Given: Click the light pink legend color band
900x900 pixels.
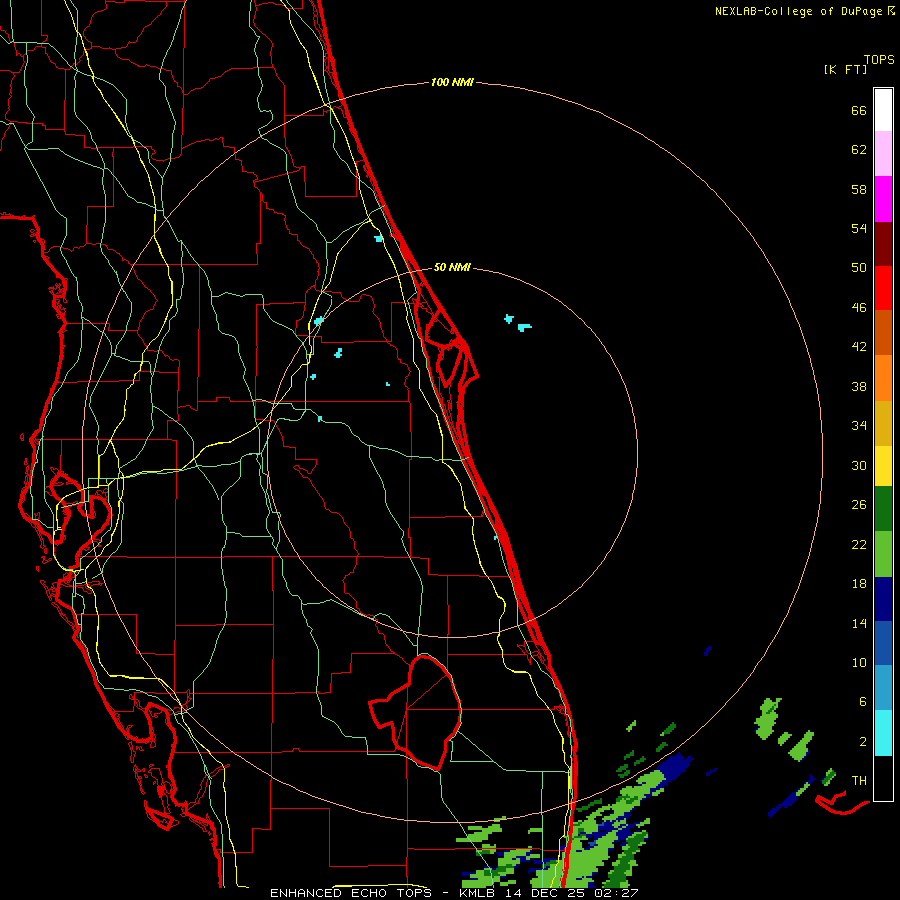Looking at the screenshot, I should tap(883, 154).
